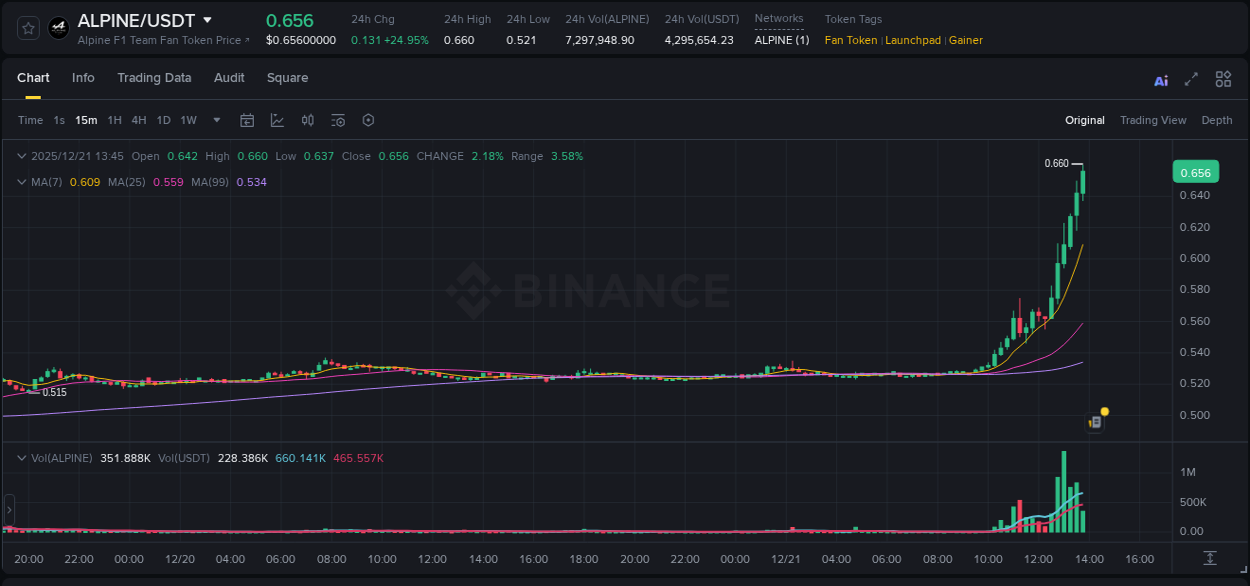Open the date range calendar tool

(x=247, y=120)
